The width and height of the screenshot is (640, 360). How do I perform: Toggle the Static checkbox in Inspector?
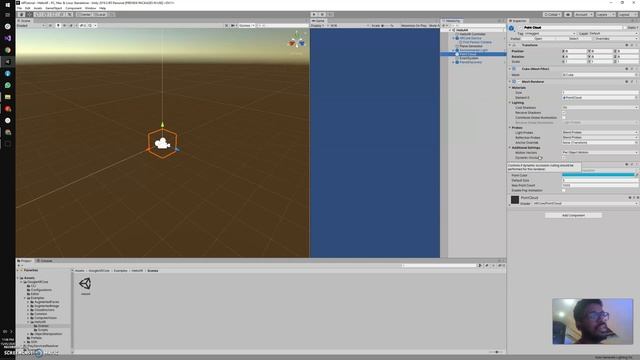[x=625, y=27]
